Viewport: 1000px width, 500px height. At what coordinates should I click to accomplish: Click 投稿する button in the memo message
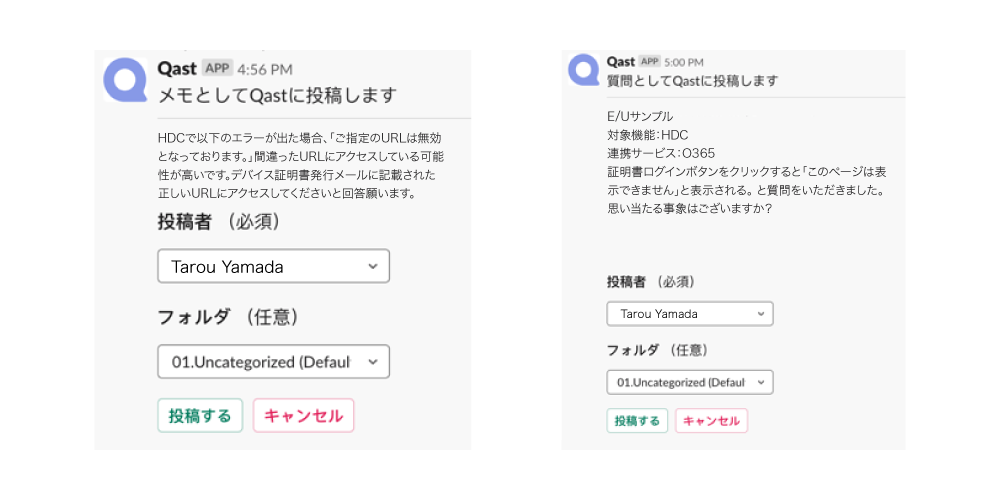(x=200, y=415)
